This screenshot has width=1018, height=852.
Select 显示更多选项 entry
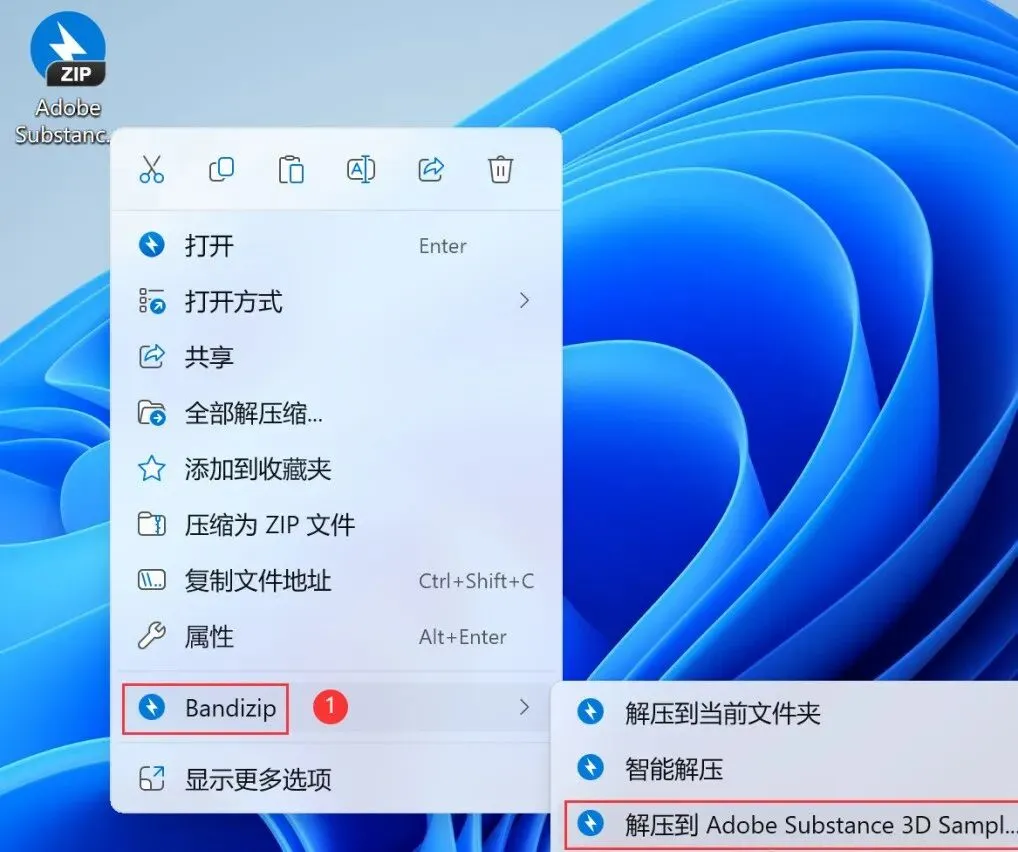(336, 779)
